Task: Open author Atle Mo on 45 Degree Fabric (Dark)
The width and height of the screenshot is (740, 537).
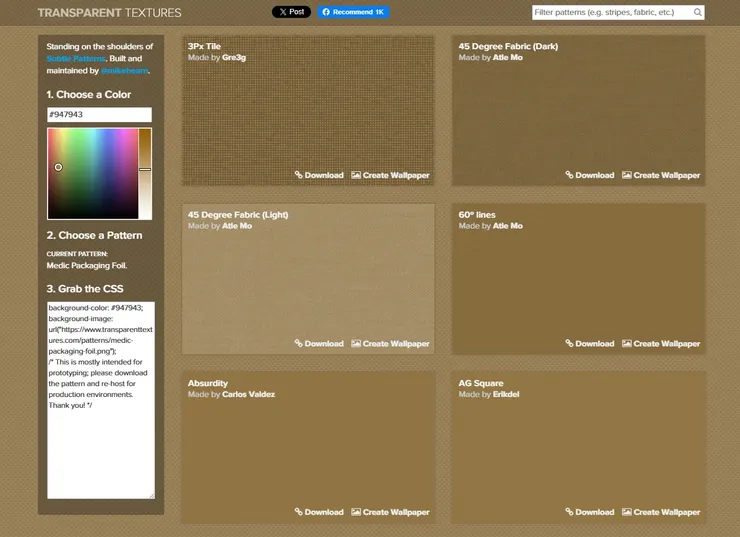Action: point(507,57)
